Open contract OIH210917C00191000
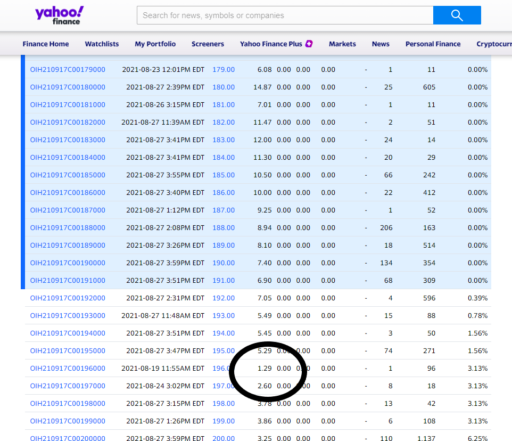The height and width of the screenshot is (441, 512). (x=68, y=281)
